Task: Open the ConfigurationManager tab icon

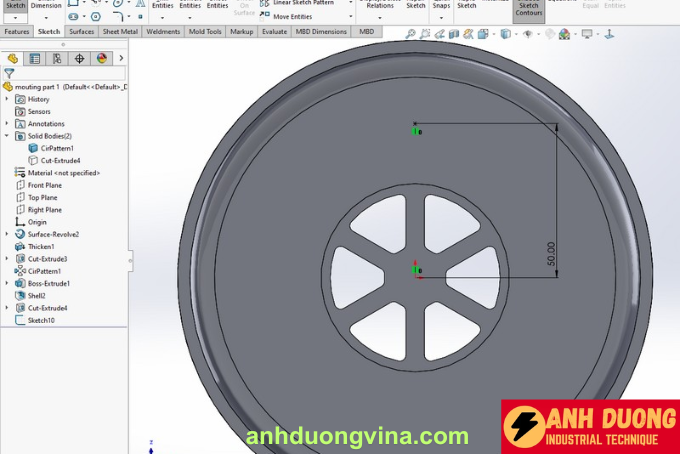Action: (57, 58)
